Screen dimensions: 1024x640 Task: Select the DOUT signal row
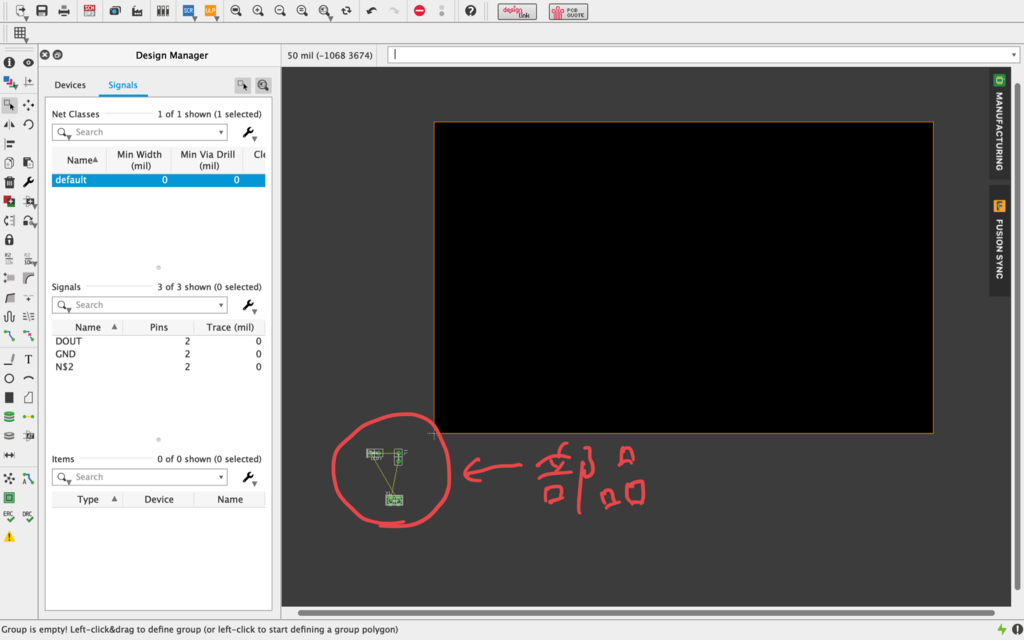[x=159, y=342]
